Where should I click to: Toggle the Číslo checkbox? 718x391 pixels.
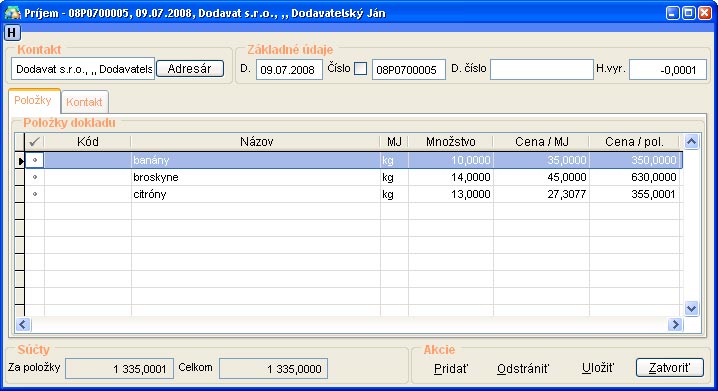click(361, 69)
